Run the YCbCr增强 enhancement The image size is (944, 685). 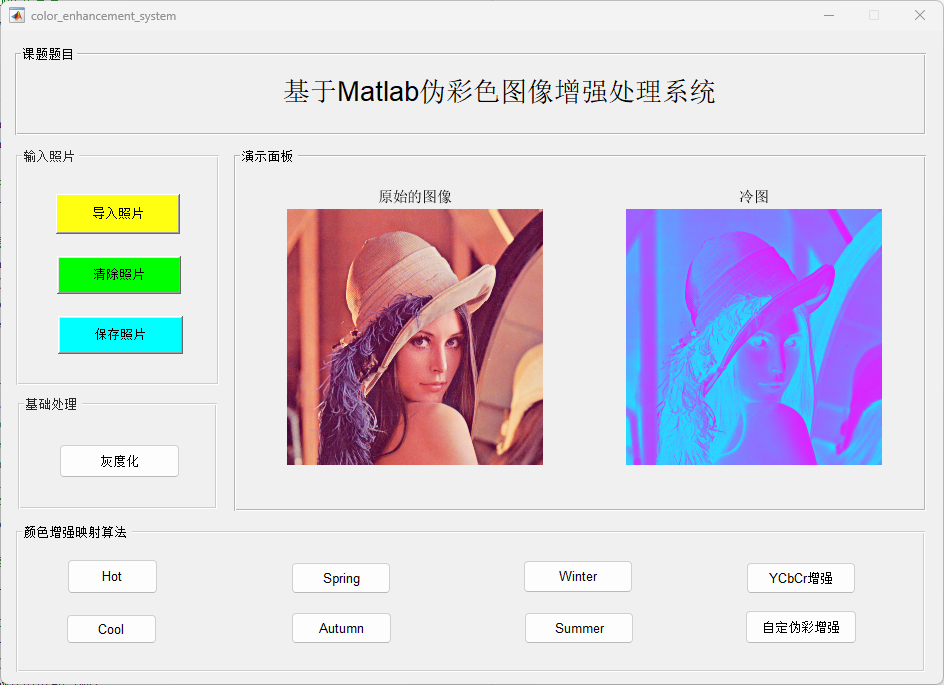tap(801, 578)
